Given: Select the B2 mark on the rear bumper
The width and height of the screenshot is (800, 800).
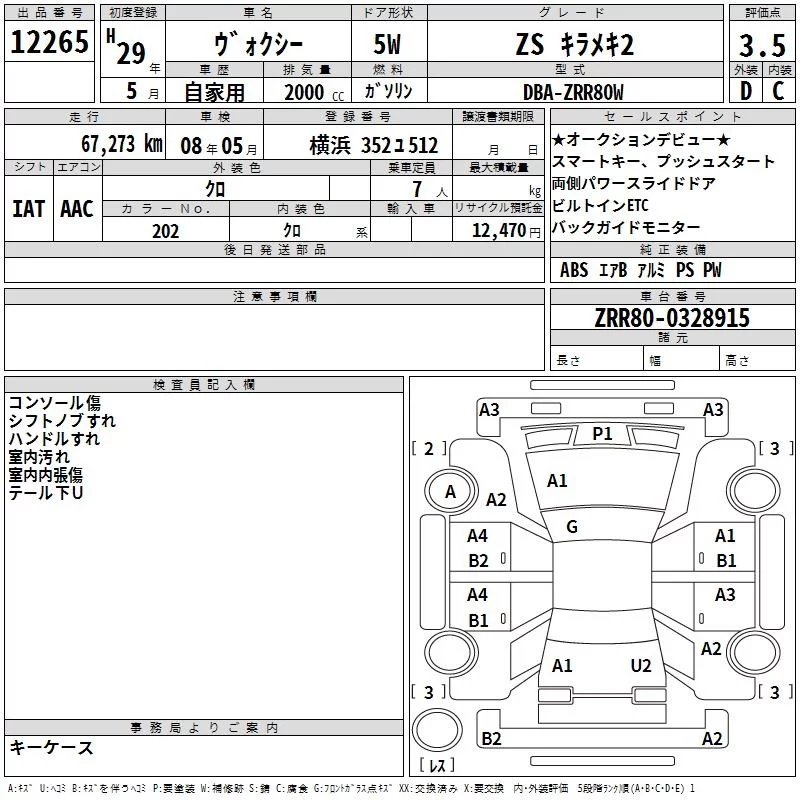Looking at the screenshot, I should click(x=491, y=739).
